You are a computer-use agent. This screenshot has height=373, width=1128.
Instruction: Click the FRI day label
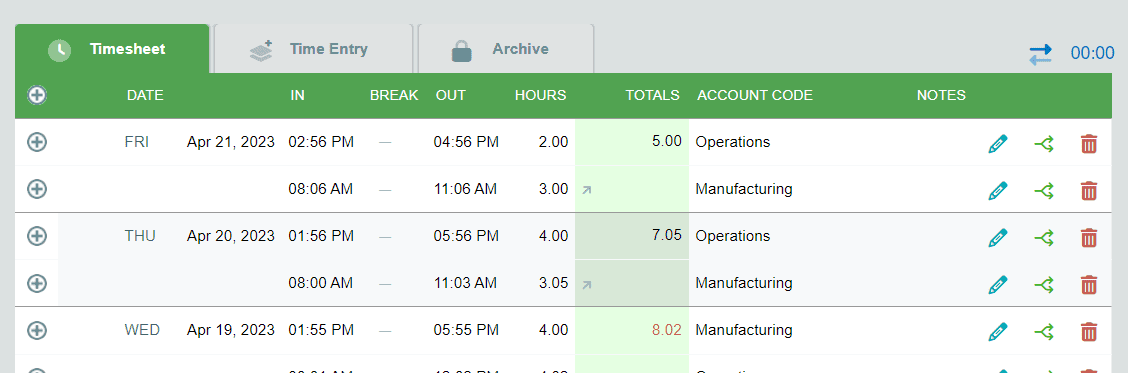[x=137, y=142]
